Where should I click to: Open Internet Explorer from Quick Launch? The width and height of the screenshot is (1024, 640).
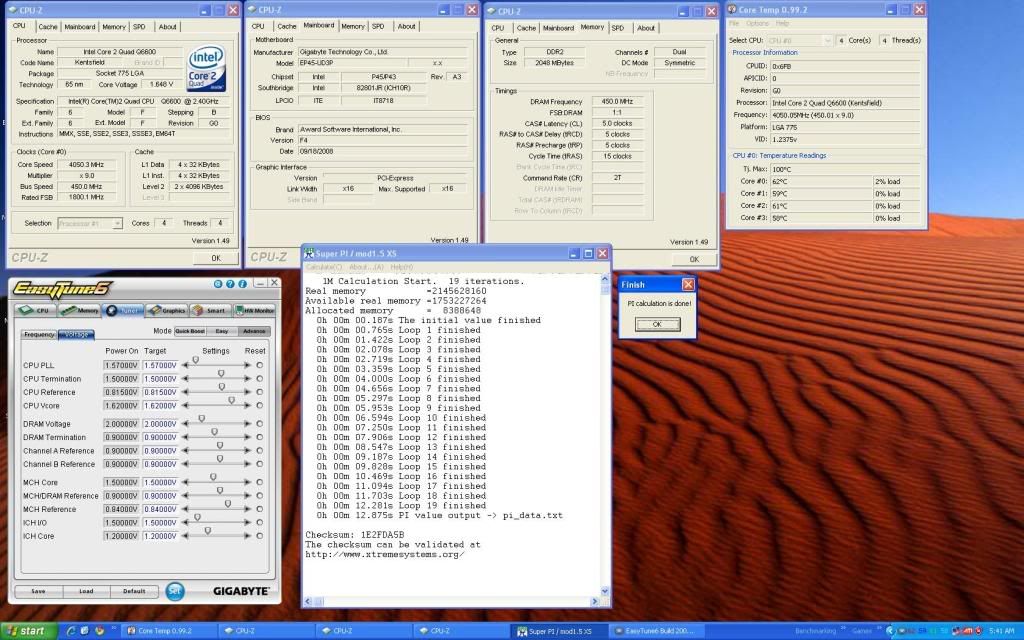(x=72, y=631)
